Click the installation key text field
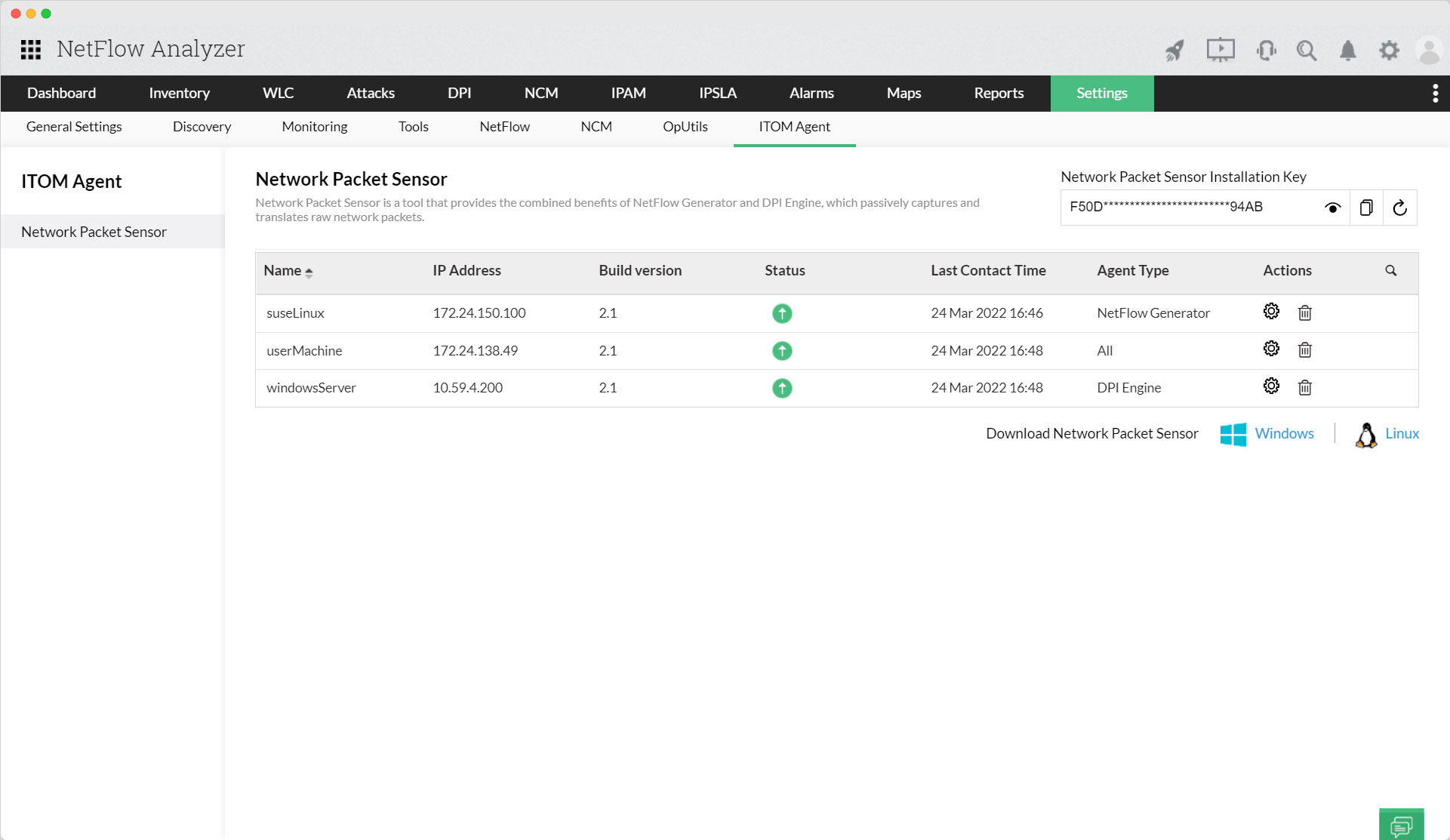Screen dimensions: 1450x840 point(1189,208)
